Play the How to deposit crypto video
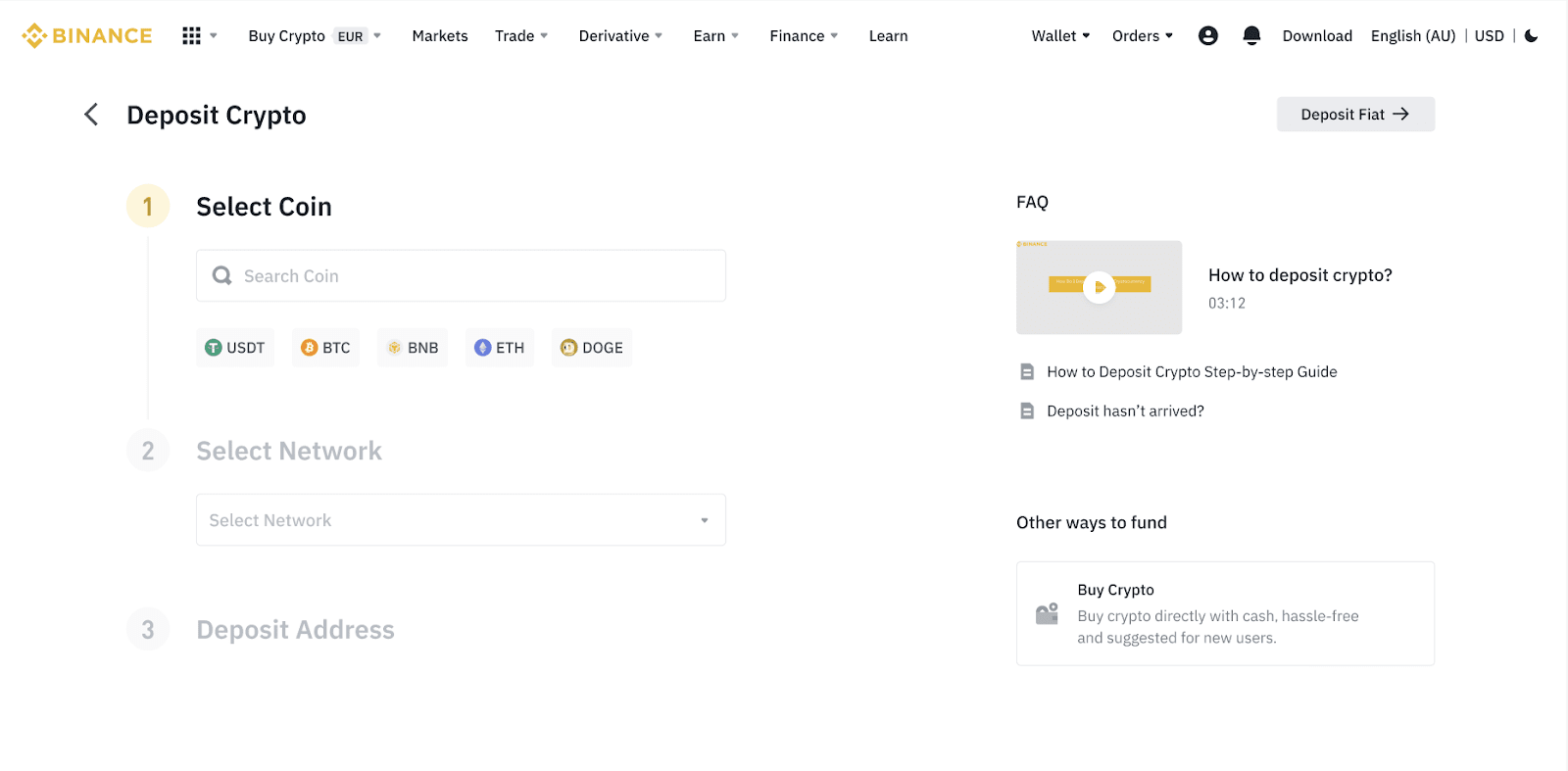1568x771 pixels. point(1100,287)
